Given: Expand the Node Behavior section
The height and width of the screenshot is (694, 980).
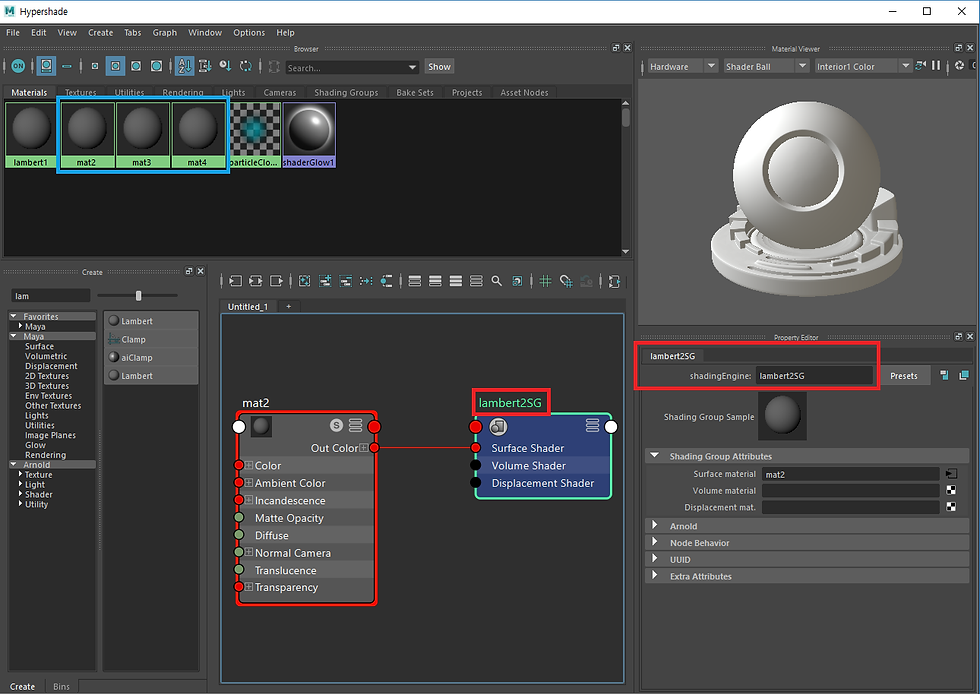Looking at the screenshot, I should [654, 542].
